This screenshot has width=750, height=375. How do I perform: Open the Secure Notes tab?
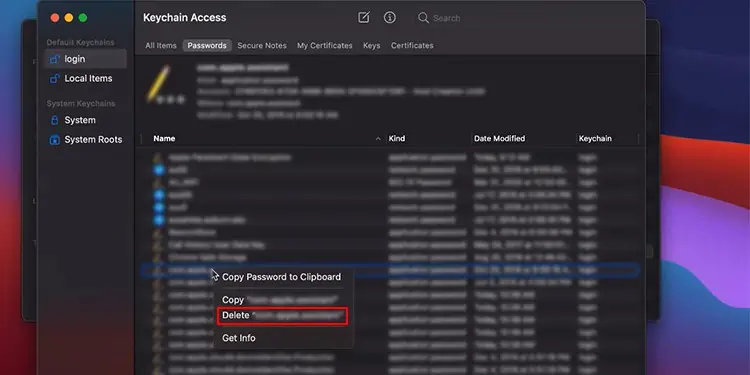point(262,45)
